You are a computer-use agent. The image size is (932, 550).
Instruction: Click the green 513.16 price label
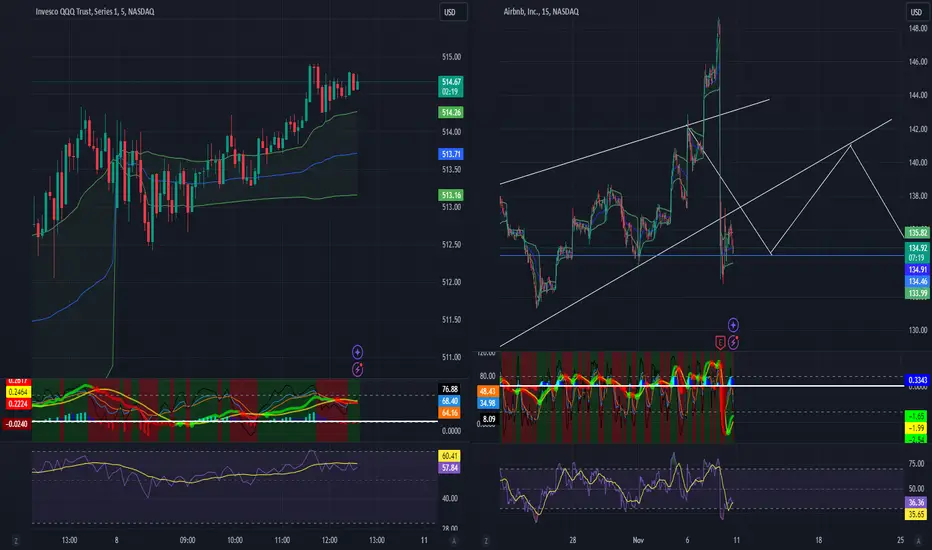click(x=451, y=195)
